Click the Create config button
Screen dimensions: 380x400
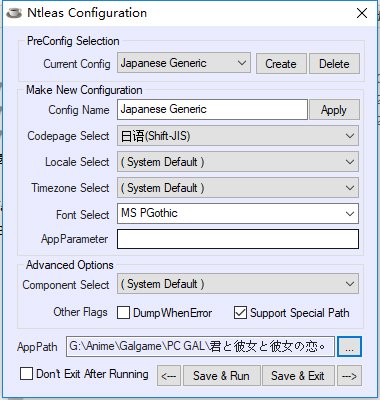point(281,63)
